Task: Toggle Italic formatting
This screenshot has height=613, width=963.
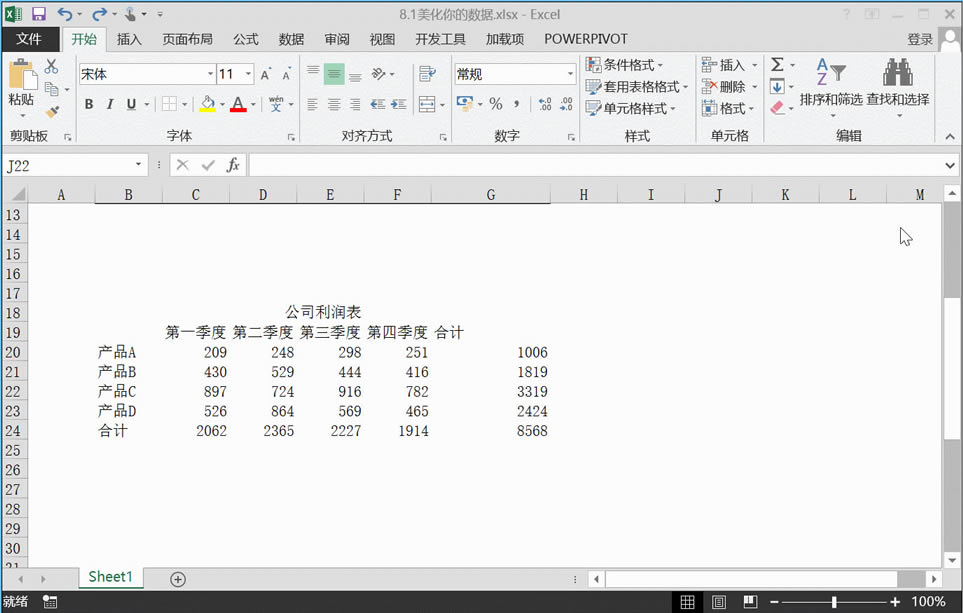Action: [110, 104]
